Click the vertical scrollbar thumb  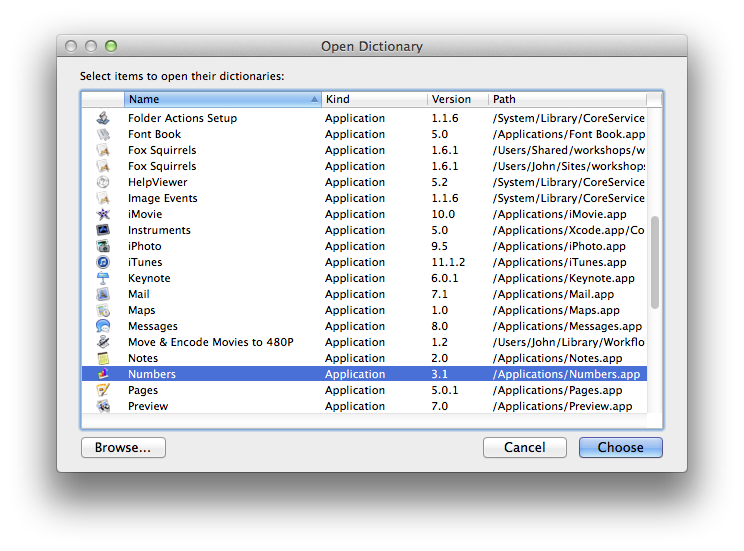pyautogui.click(x=655, y=262)
